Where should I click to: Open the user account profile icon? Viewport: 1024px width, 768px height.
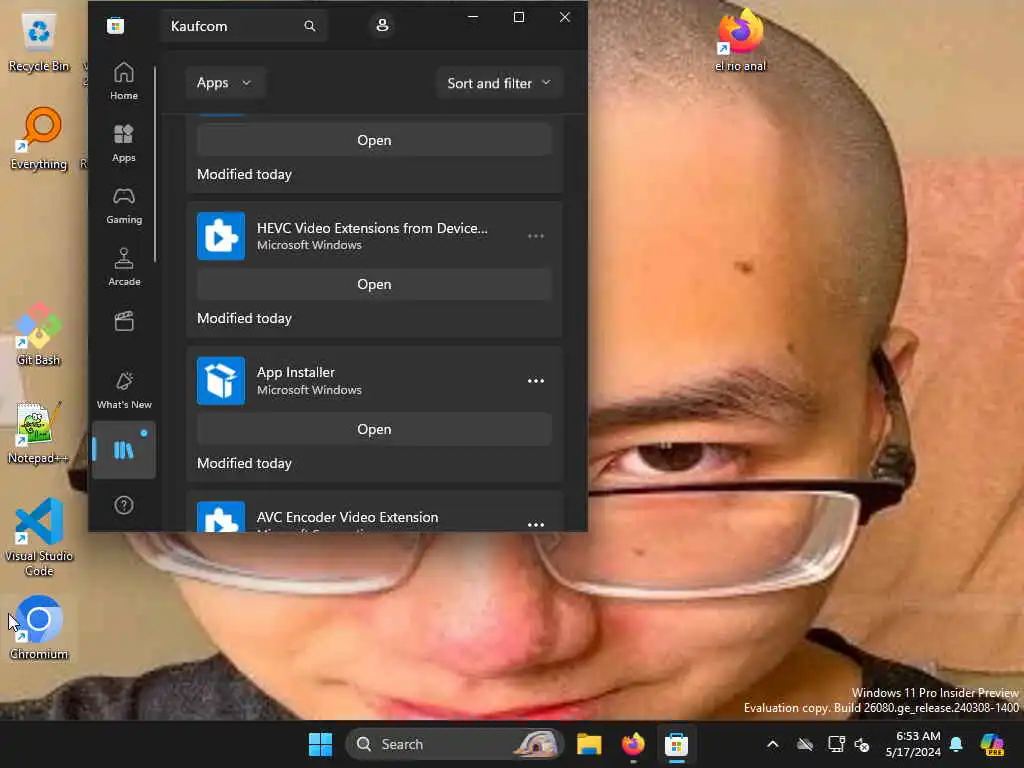(382, 25)
